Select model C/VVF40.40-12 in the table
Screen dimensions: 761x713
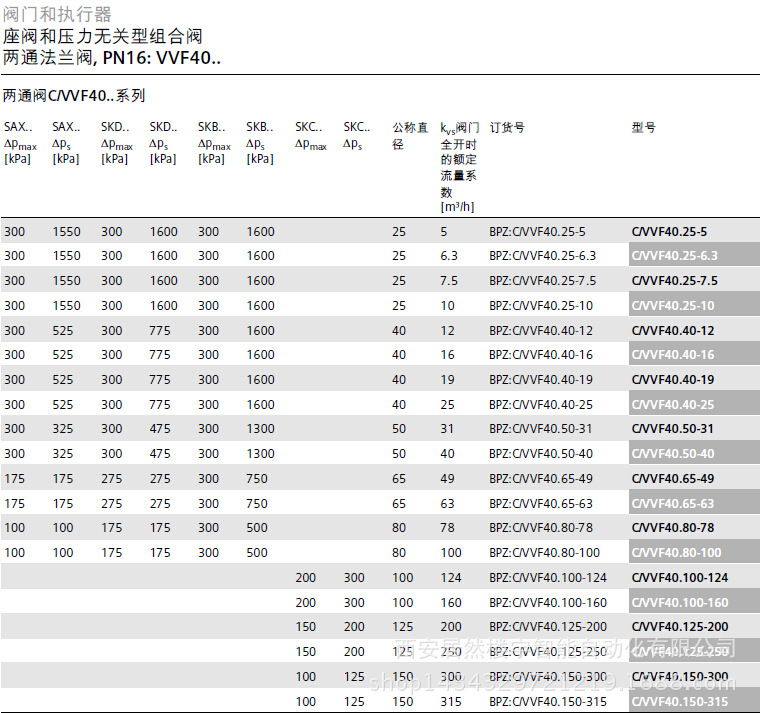point(673,330)
